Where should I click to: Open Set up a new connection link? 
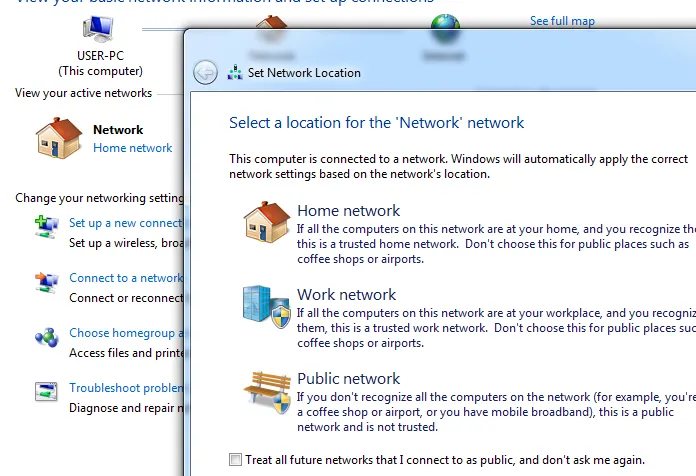(126, 223)
